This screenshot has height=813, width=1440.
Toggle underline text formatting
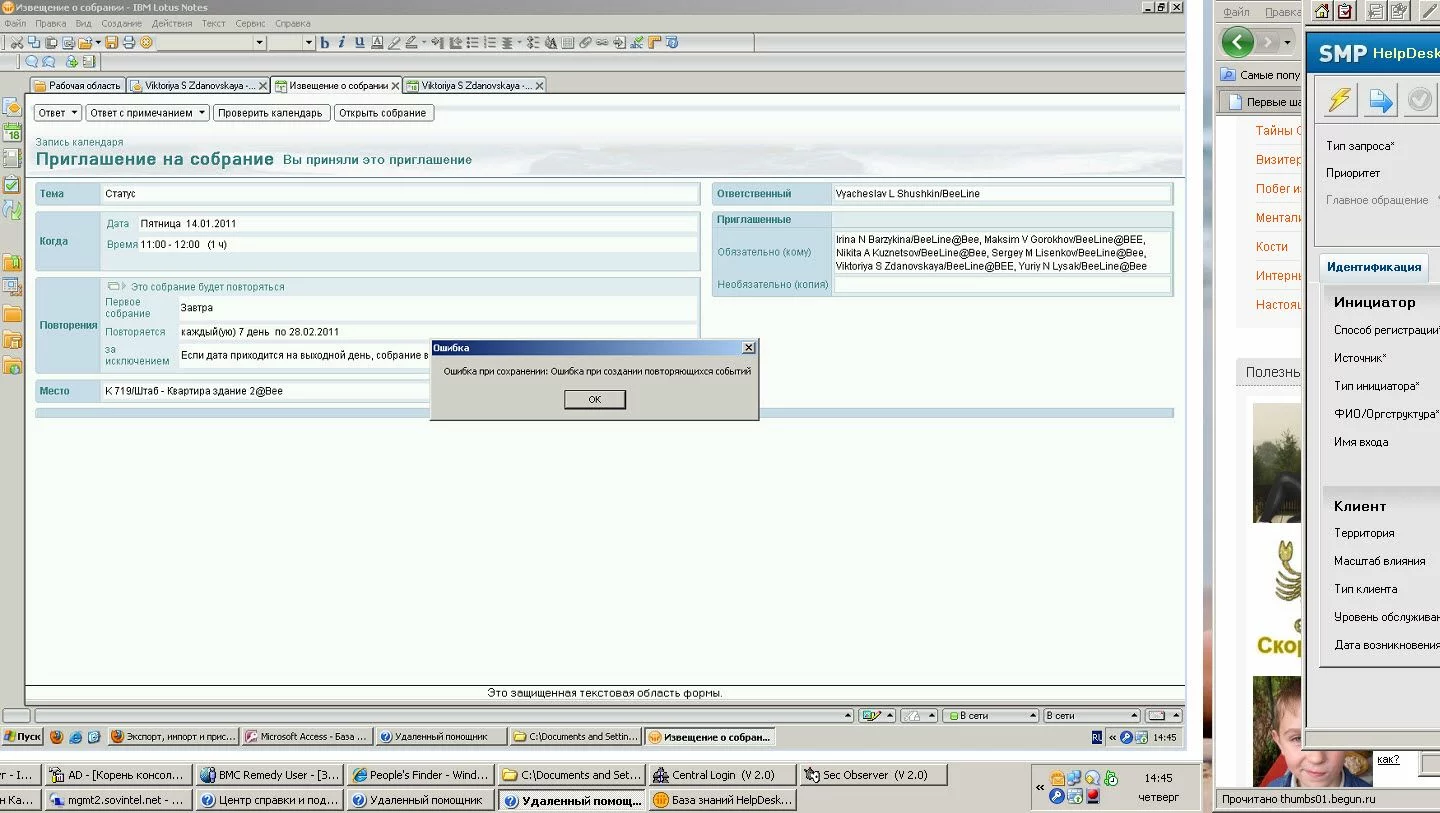[x=359, y=43]
